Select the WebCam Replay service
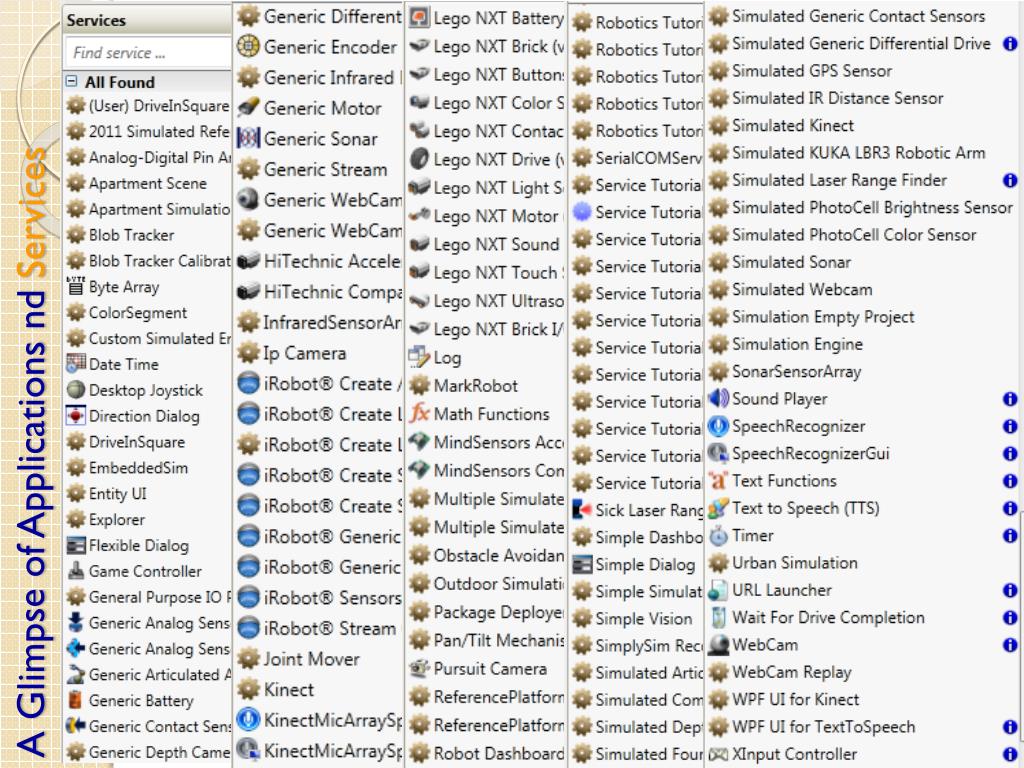The width and height of the screenshot is (1024, 768). (x=792, y=672)
